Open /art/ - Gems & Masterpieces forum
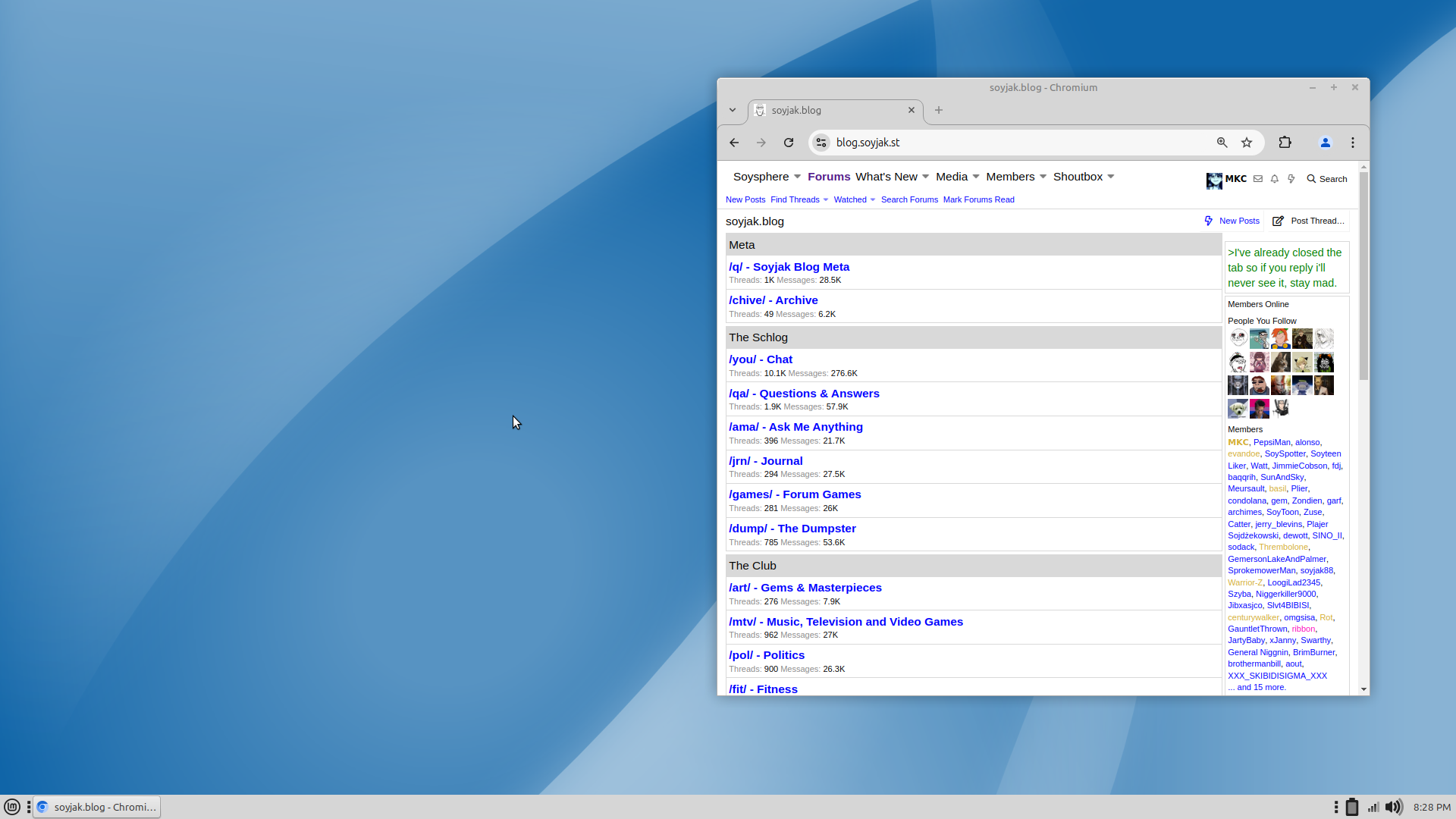The height and width of the screenshot is (819, 1456). (805, 588)
